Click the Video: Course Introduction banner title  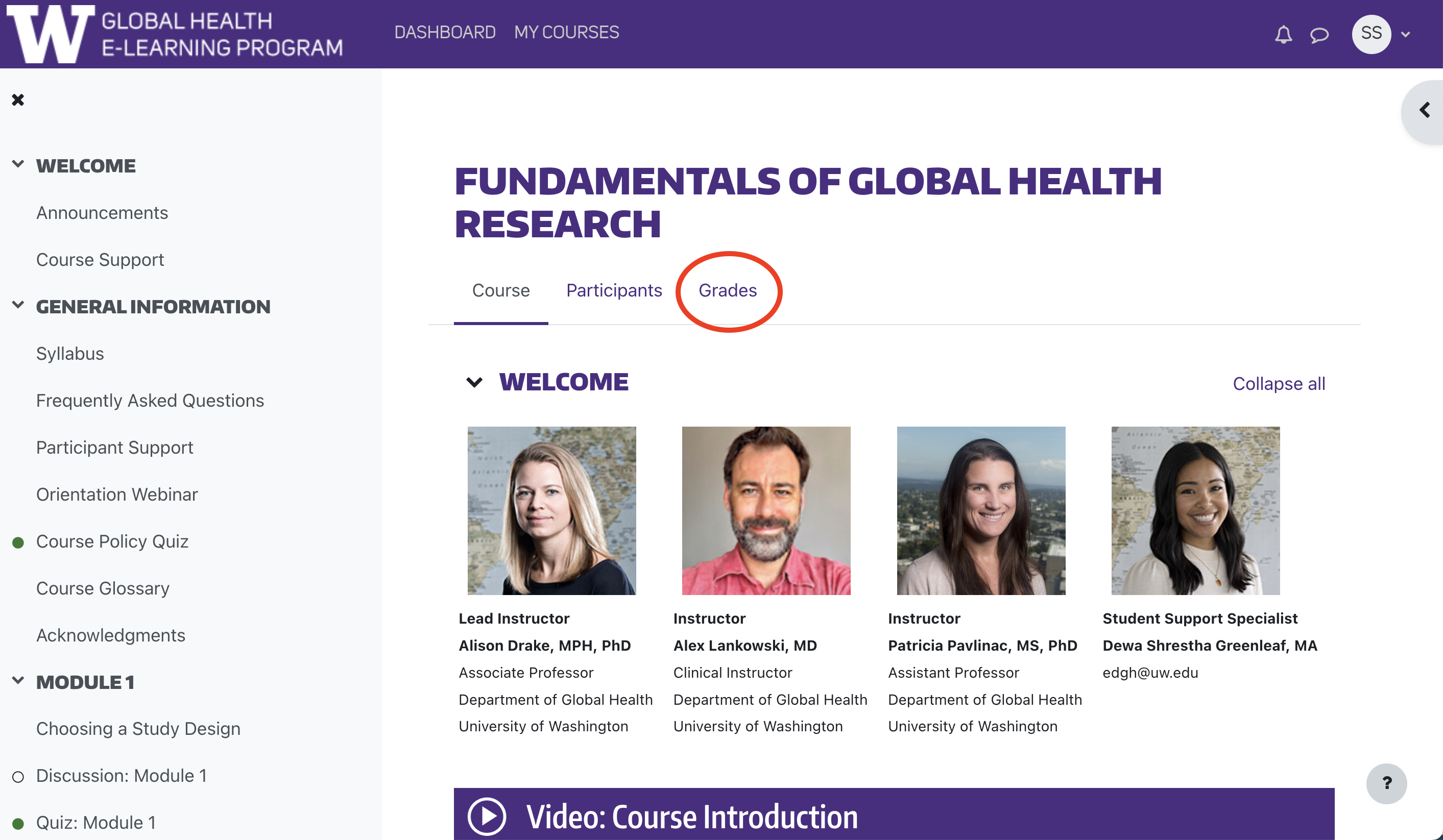(x=692, y=817)
